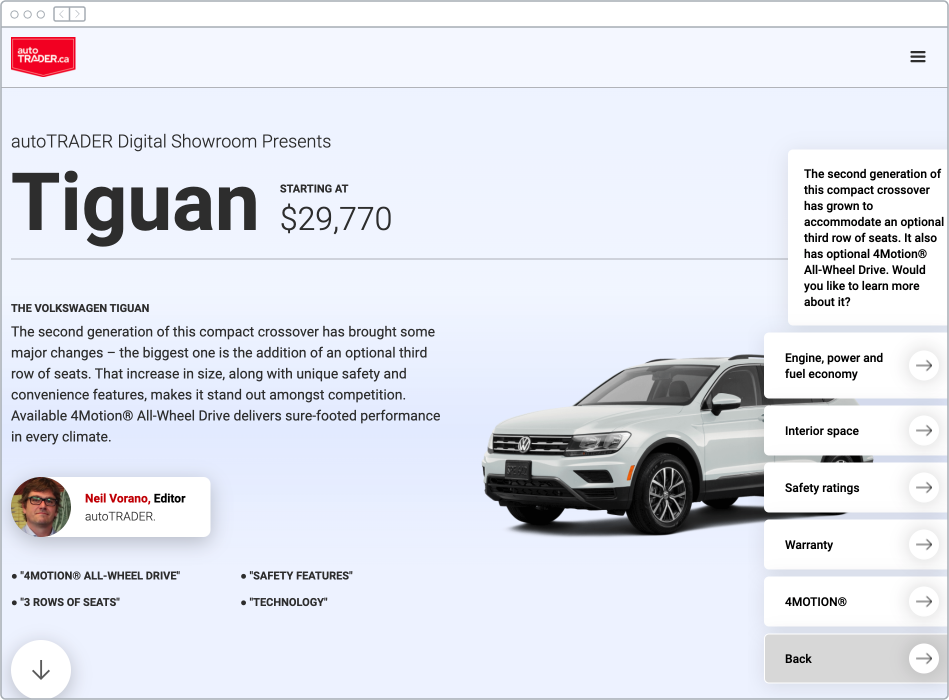The height and width of the screenshot is (700, 949).
Task: Click the "3 ROWS OF SEATS" bullet
Action: point(66,602)
